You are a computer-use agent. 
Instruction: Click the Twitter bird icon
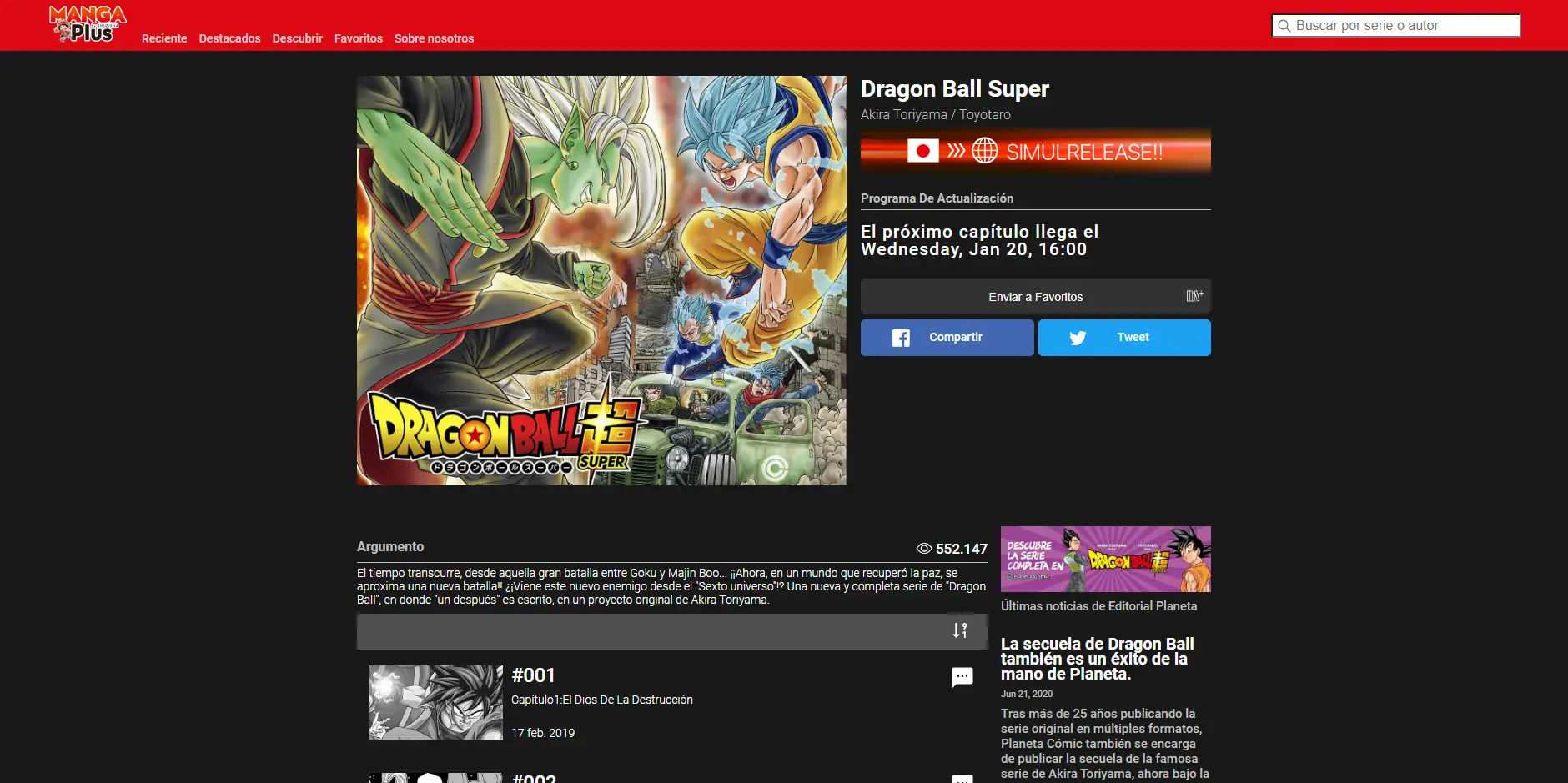tap(1078, 338)
